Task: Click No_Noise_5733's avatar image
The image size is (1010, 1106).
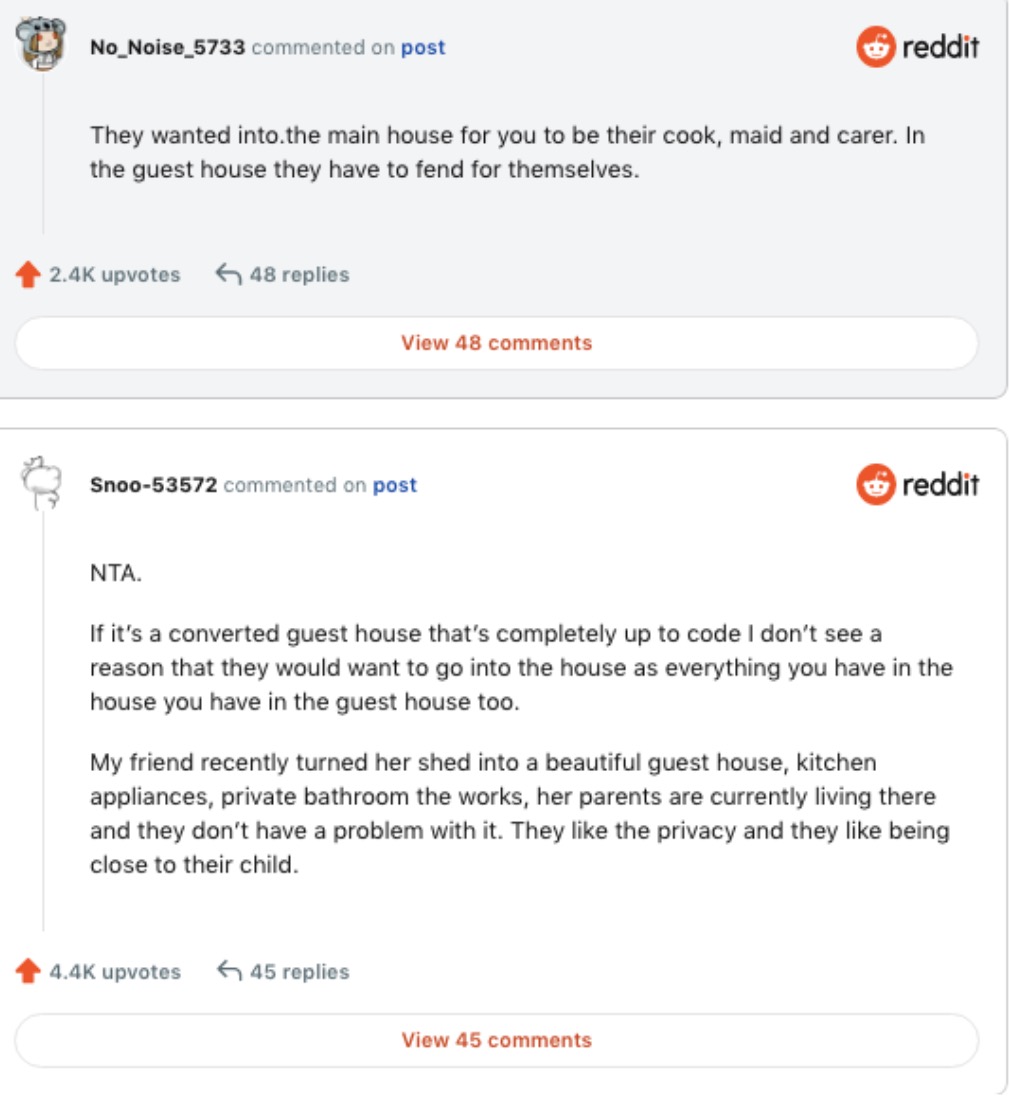Action: (x=42, y=44)
